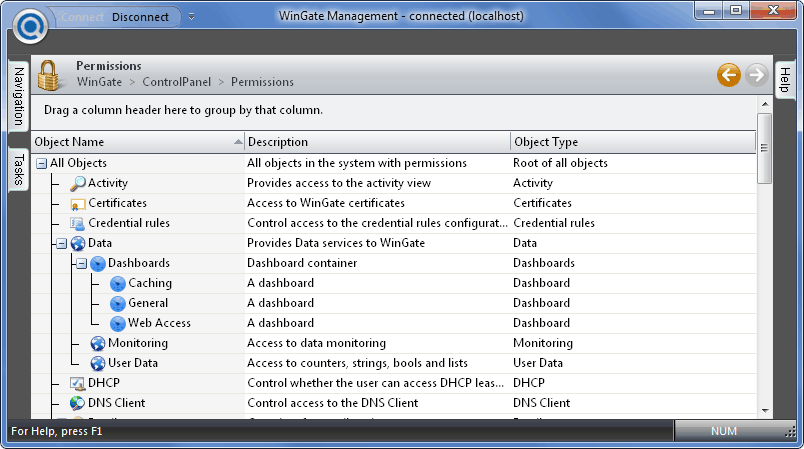Click 'Control access to the DNS Client' cell
The image size is (804, 449).
coord(333,403)
